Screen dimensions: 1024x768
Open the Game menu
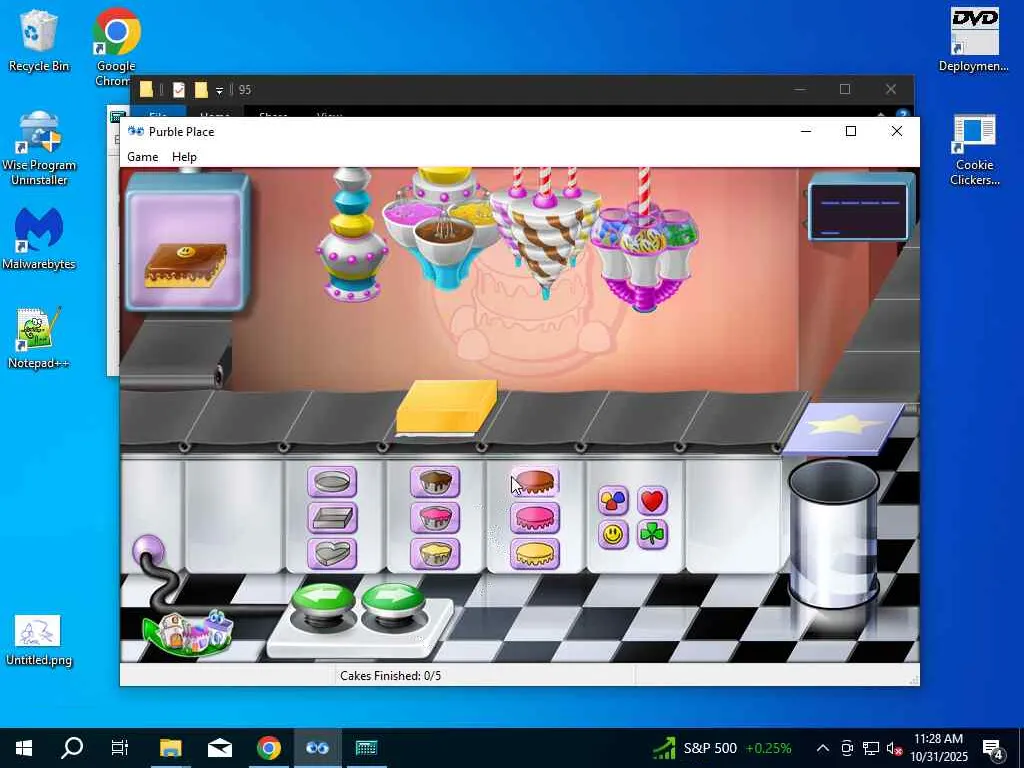(x=142, y=157)
